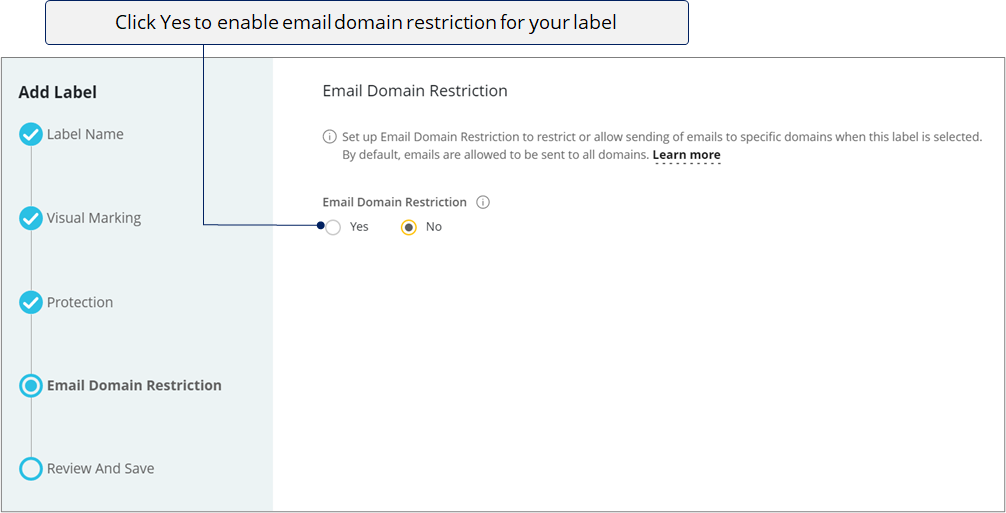Click the Visual Marking completed checkmark icon
Viewport: 1006px width, 513px height.
(x=30, y=219)
